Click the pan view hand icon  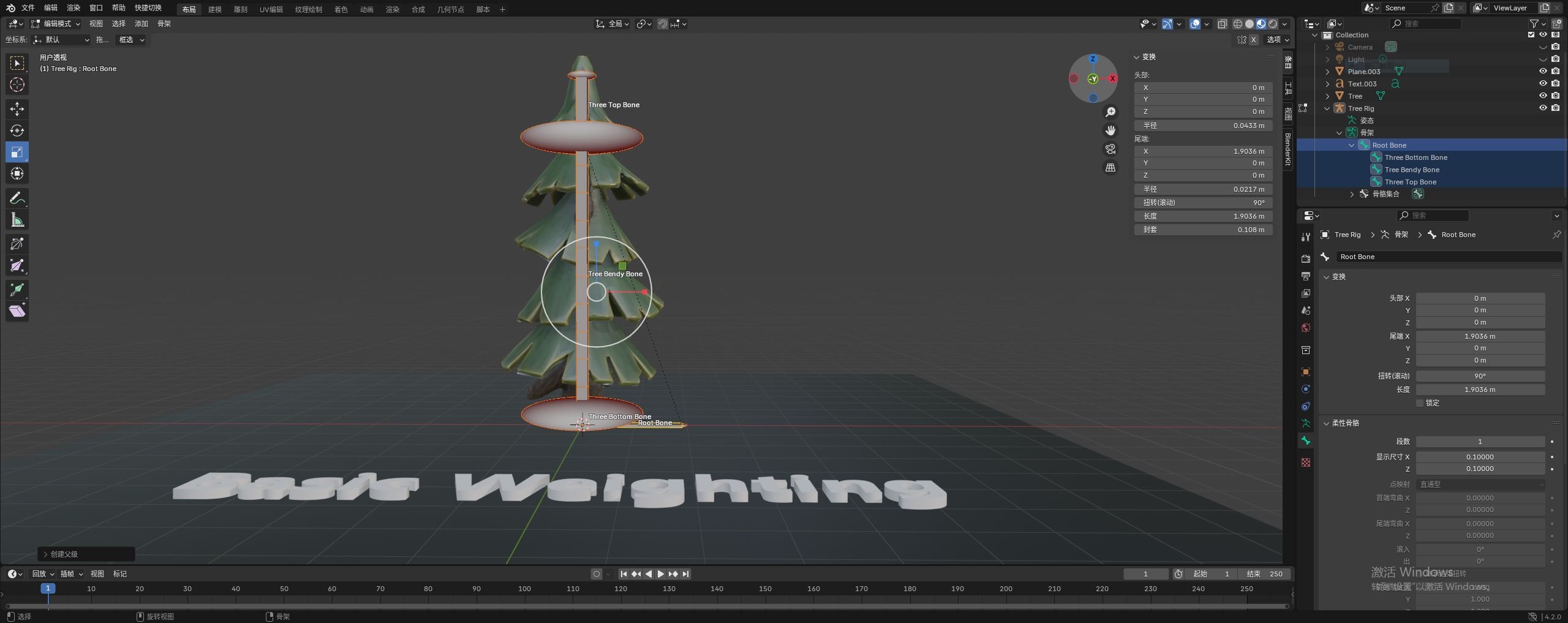(1110, 130)
